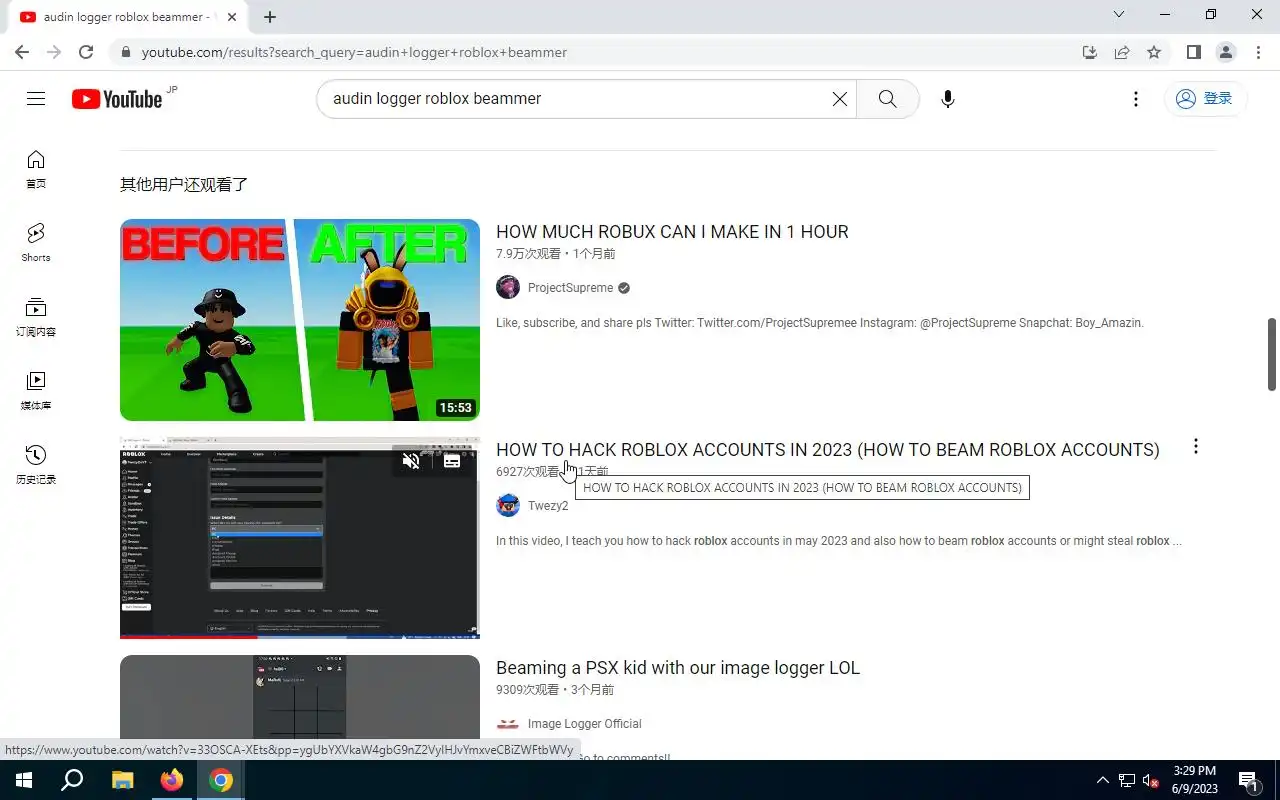This screenshot has height=800, width=1280.
Task: Open a new browser tab with plus
Action: click(270, 17)
